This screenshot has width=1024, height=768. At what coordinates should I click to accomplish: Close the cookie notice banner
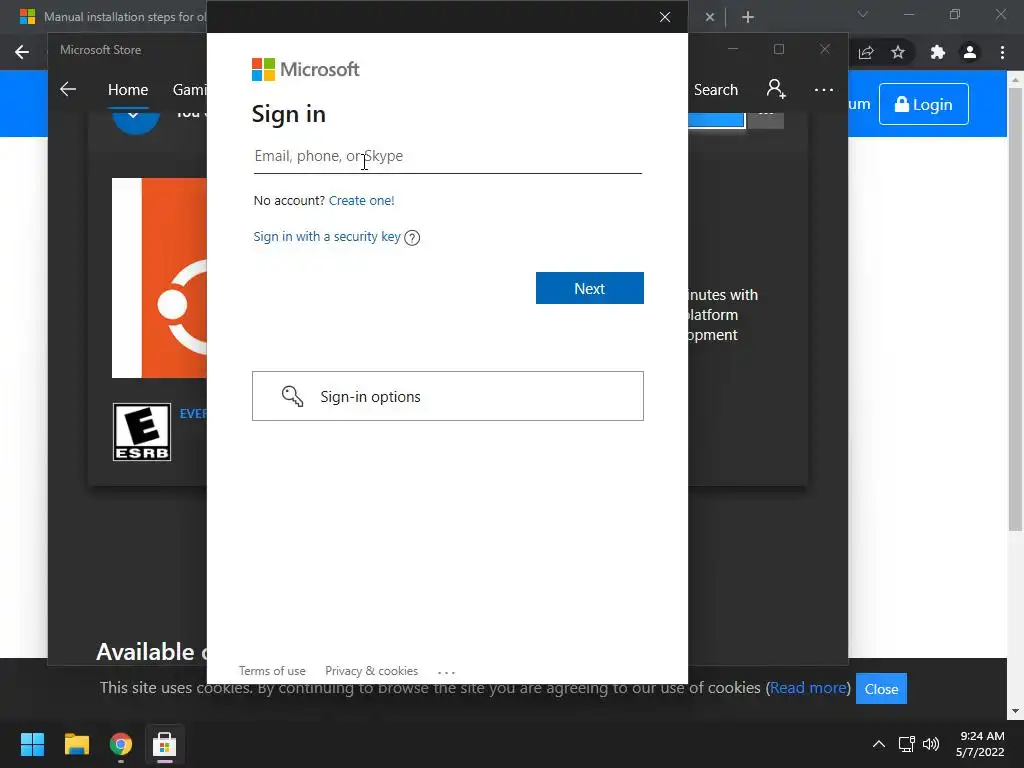tap(881, 688)
